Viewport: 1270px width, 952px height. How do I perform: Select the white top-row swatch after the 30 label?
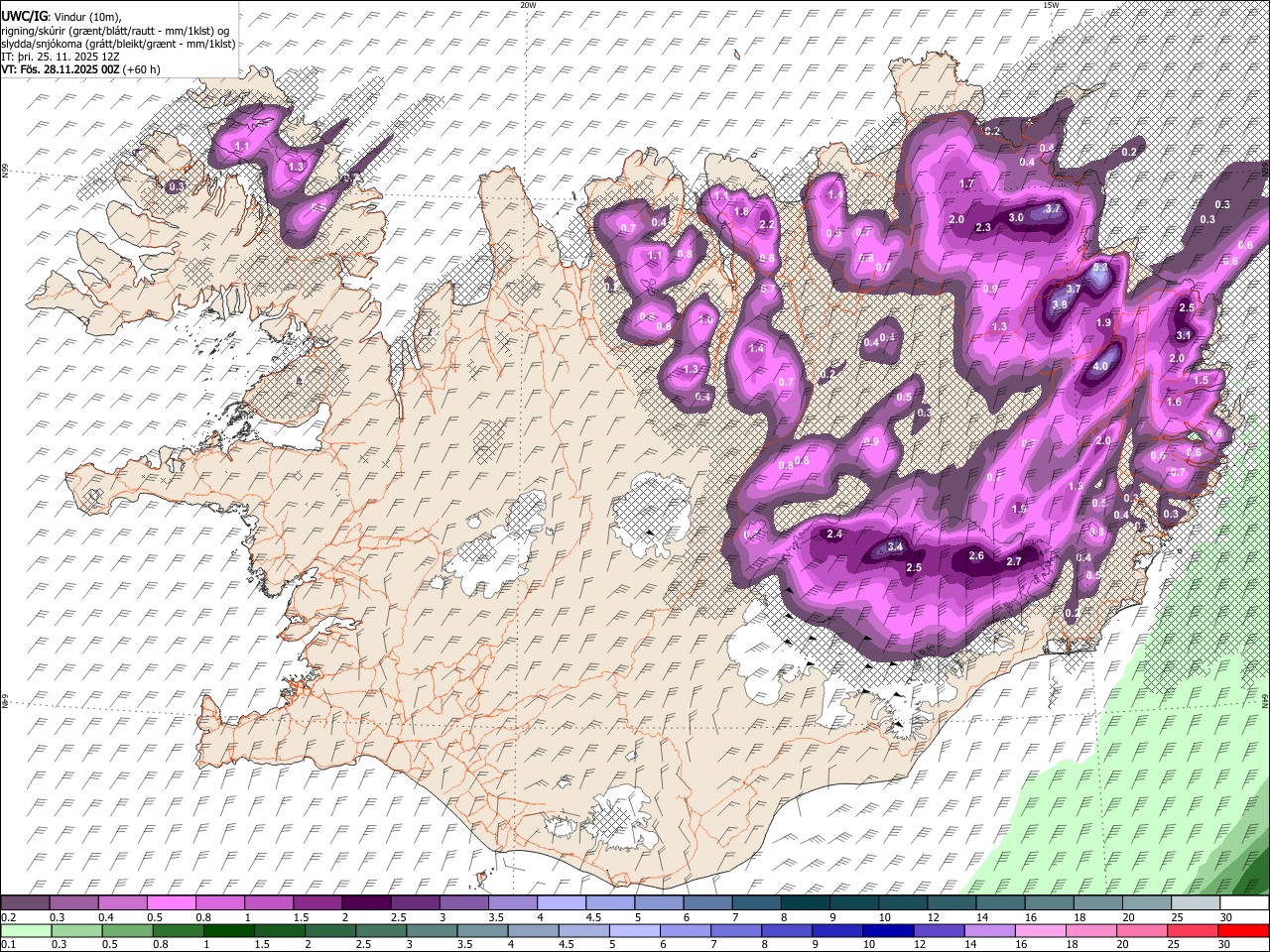click(x=1244, y=903)
